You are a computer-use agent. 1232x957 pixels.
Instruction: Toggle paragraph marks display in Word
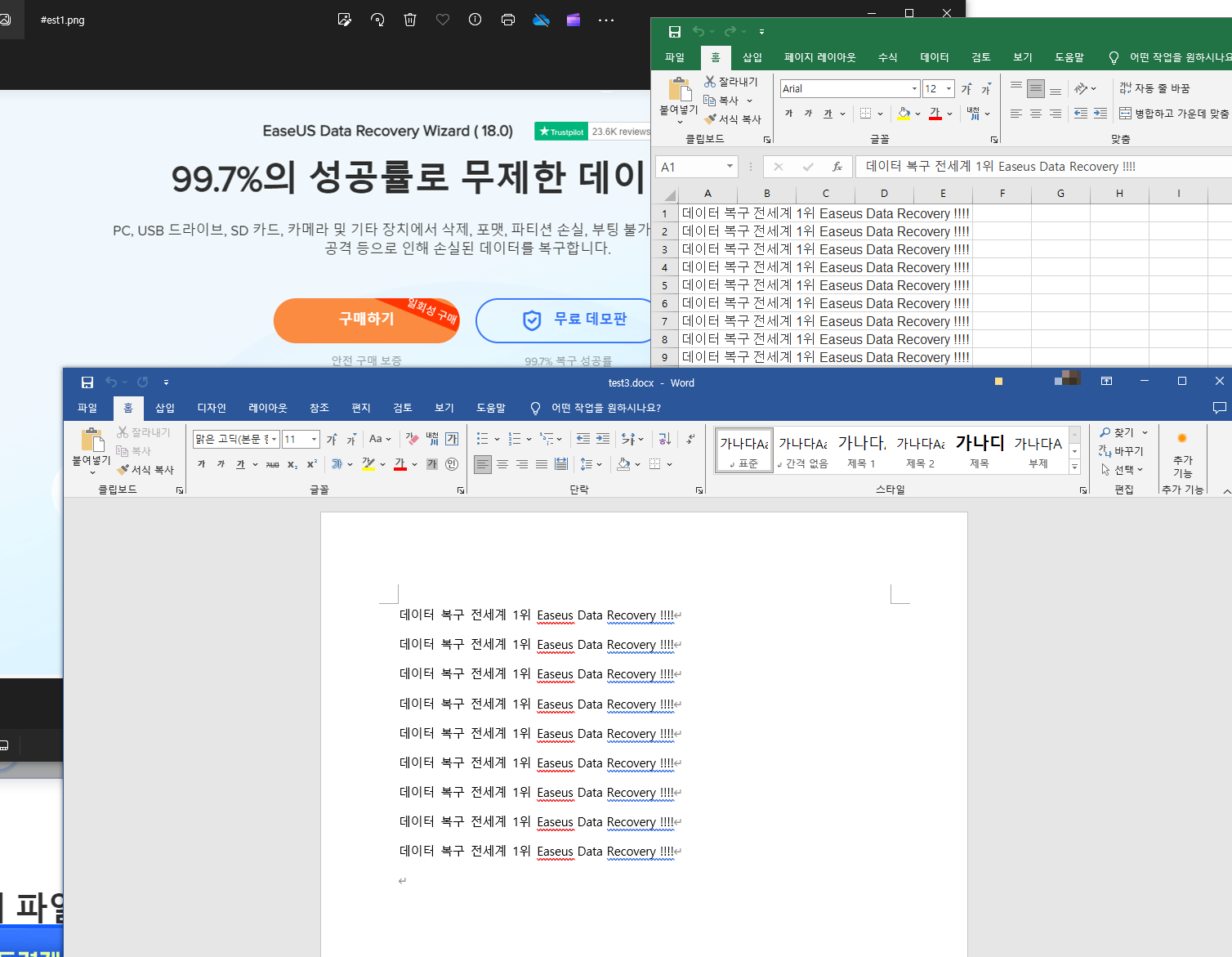(690, 439)
